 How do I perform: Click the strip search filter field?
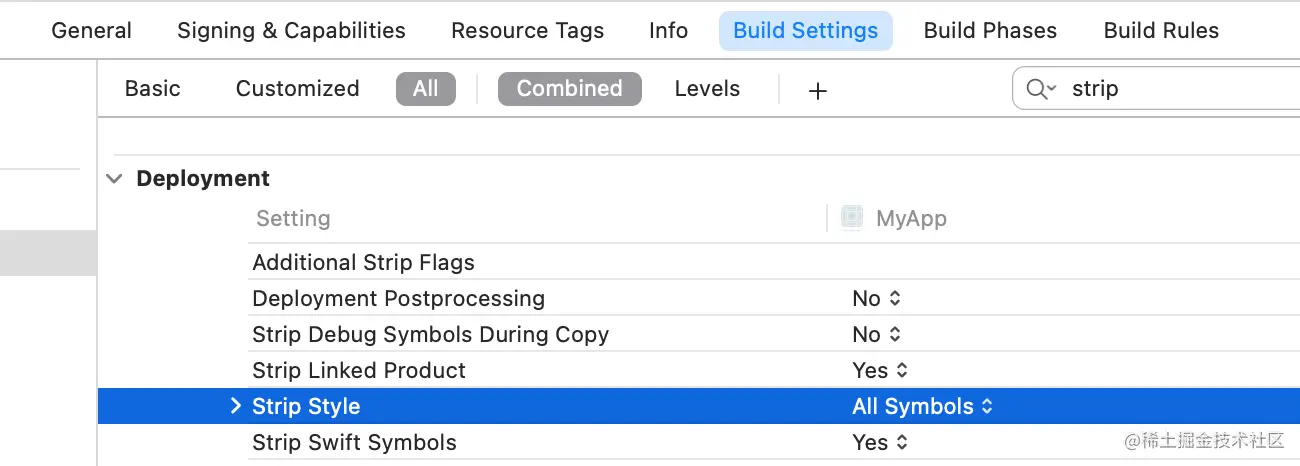(x=1170, y=89)
